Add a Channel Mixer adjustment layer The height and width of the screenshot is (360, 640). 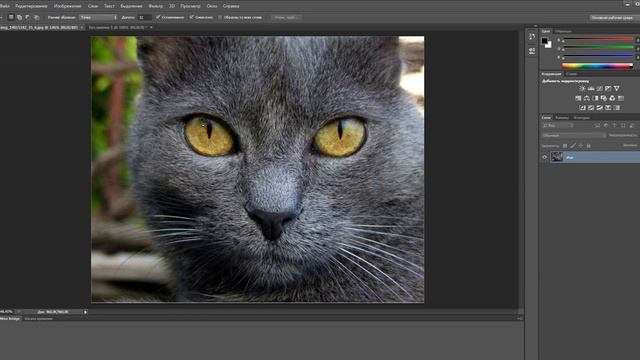coord(612,98)
